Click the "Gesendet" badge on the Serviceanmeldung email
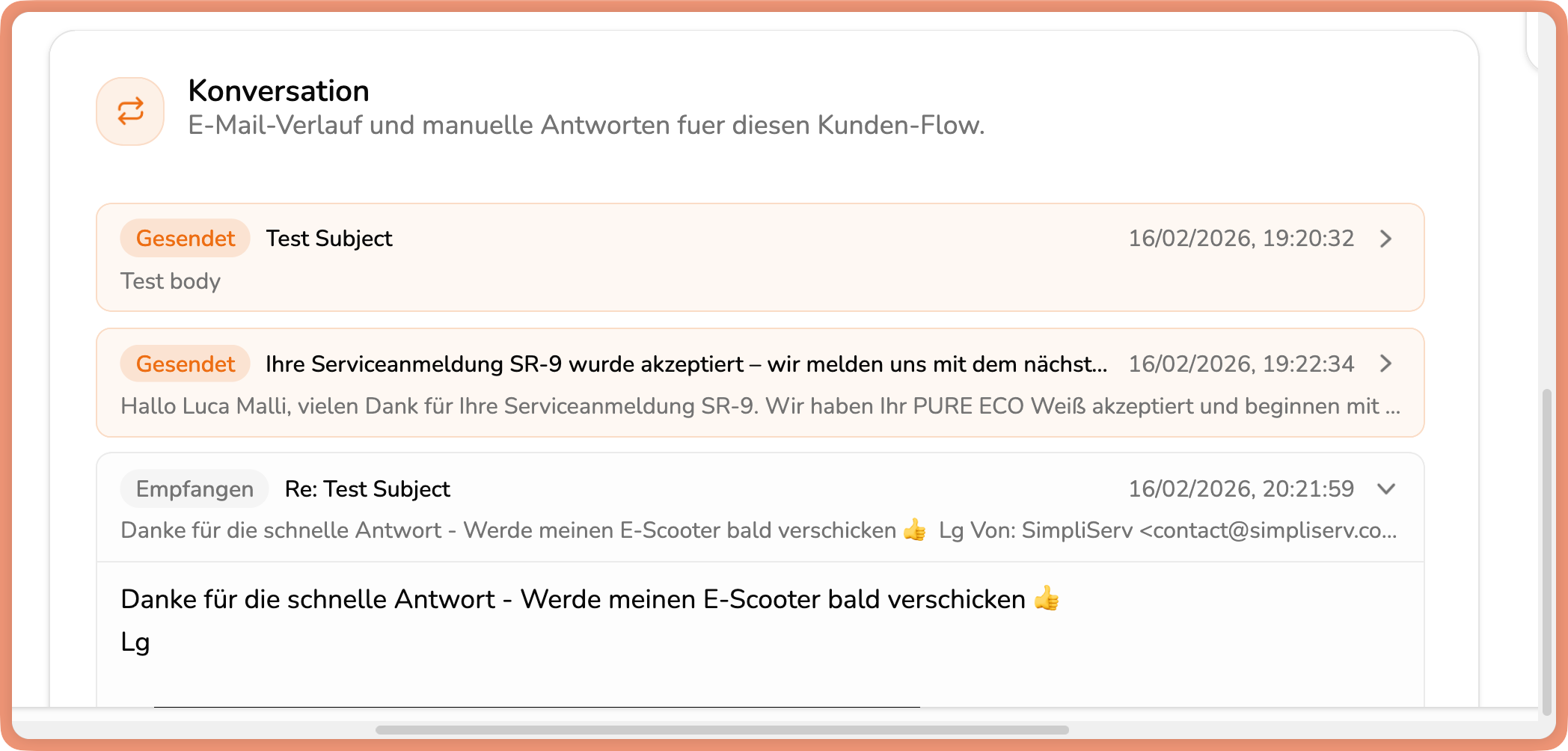The image size is (1568, 751). pyautogui.click(x=185, y=364)
